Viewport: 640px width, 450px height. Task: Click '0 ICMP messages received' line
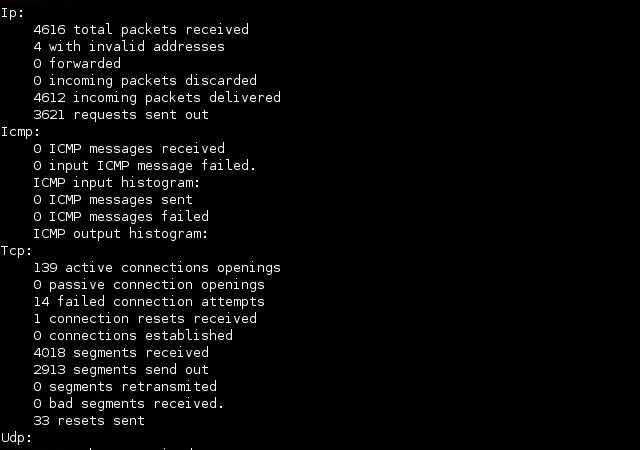pyautogui.click(x=129, y=149)
